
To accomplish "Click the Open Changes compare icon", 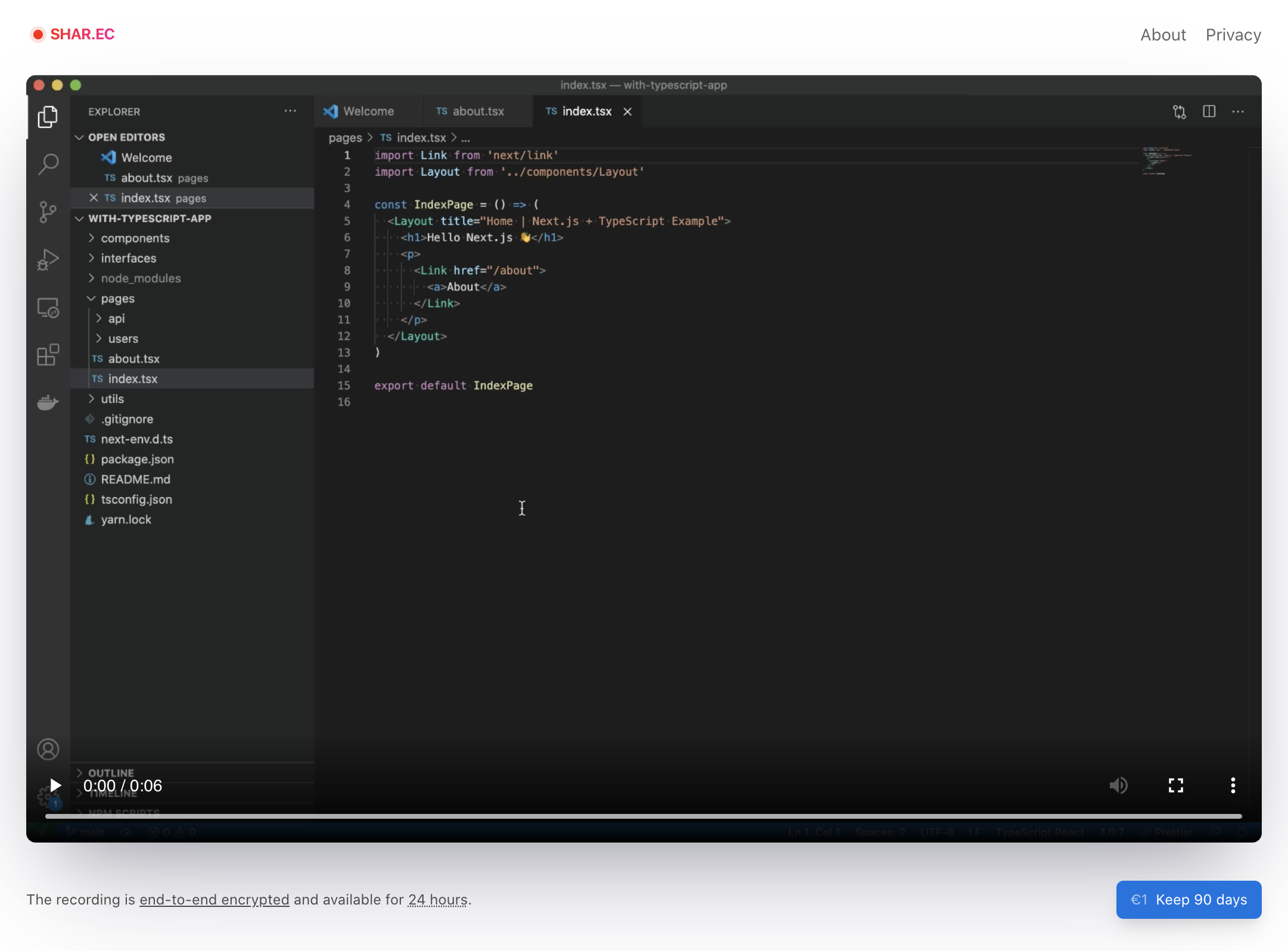I will (1179, 111).
